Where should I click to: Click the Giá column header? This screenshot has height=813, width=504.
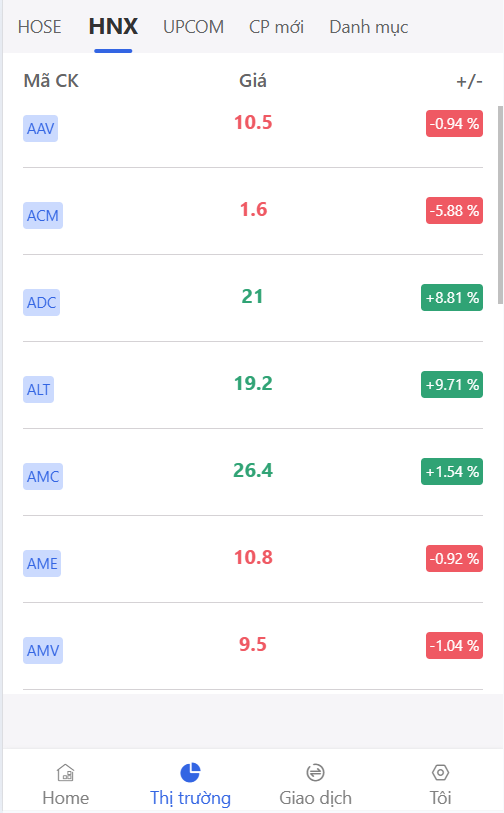coord(253,81)
